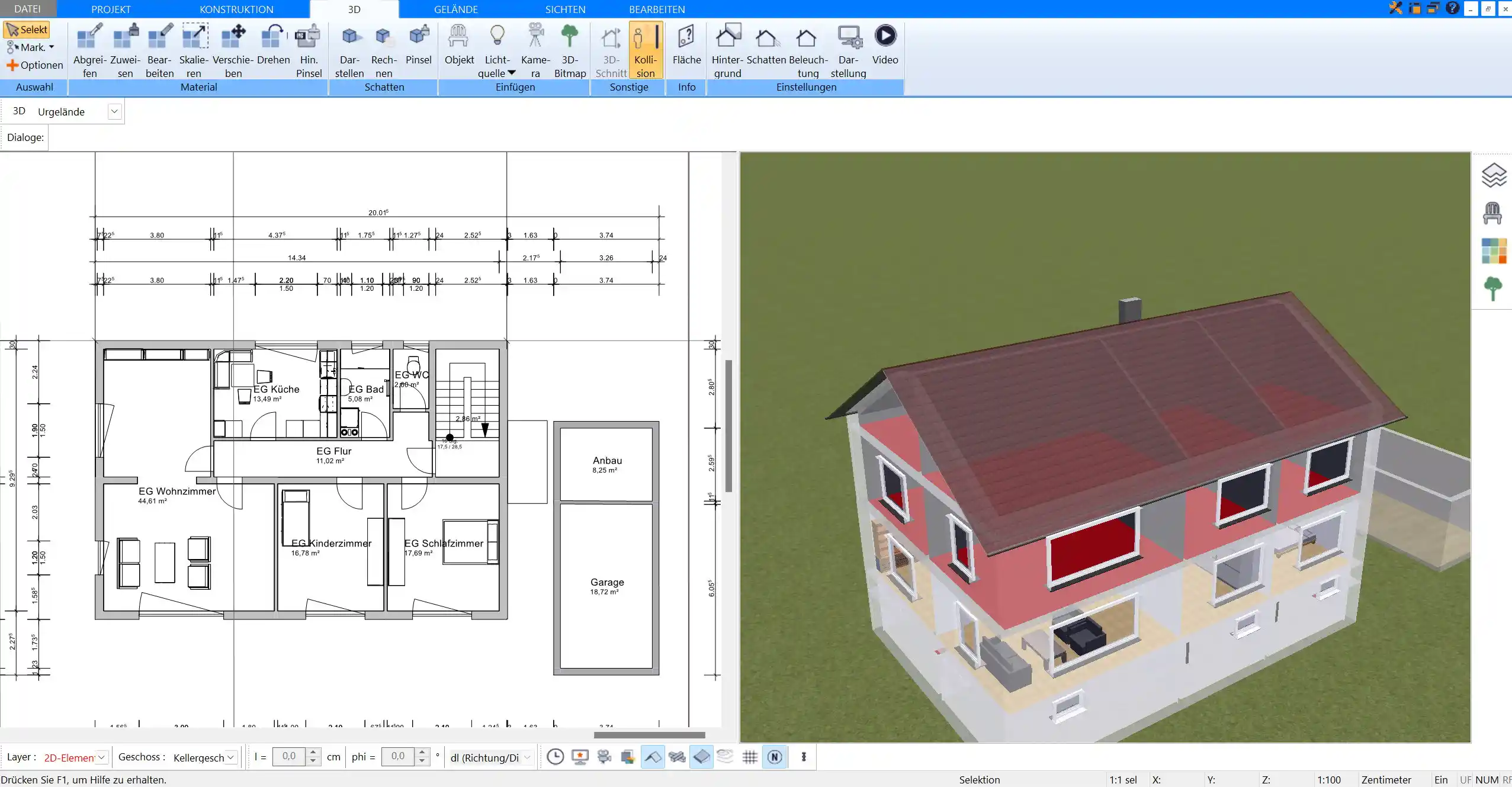Open the Urgelände view dropdown
The height and width of the screenshot is (787, 1512).
(x=114, y=111)
